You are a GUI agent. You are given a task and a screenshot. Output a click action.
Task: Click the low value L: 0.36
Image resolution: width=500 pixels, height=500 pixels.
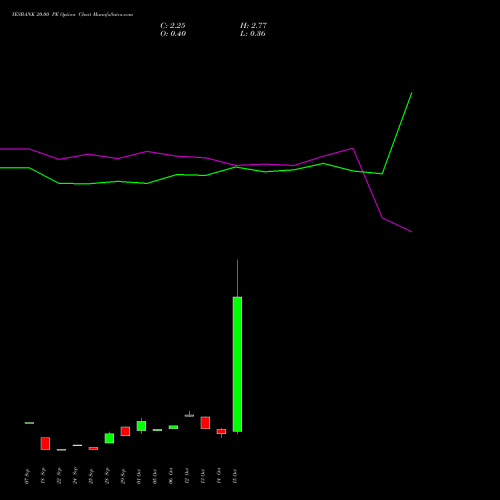coord(253,34)
